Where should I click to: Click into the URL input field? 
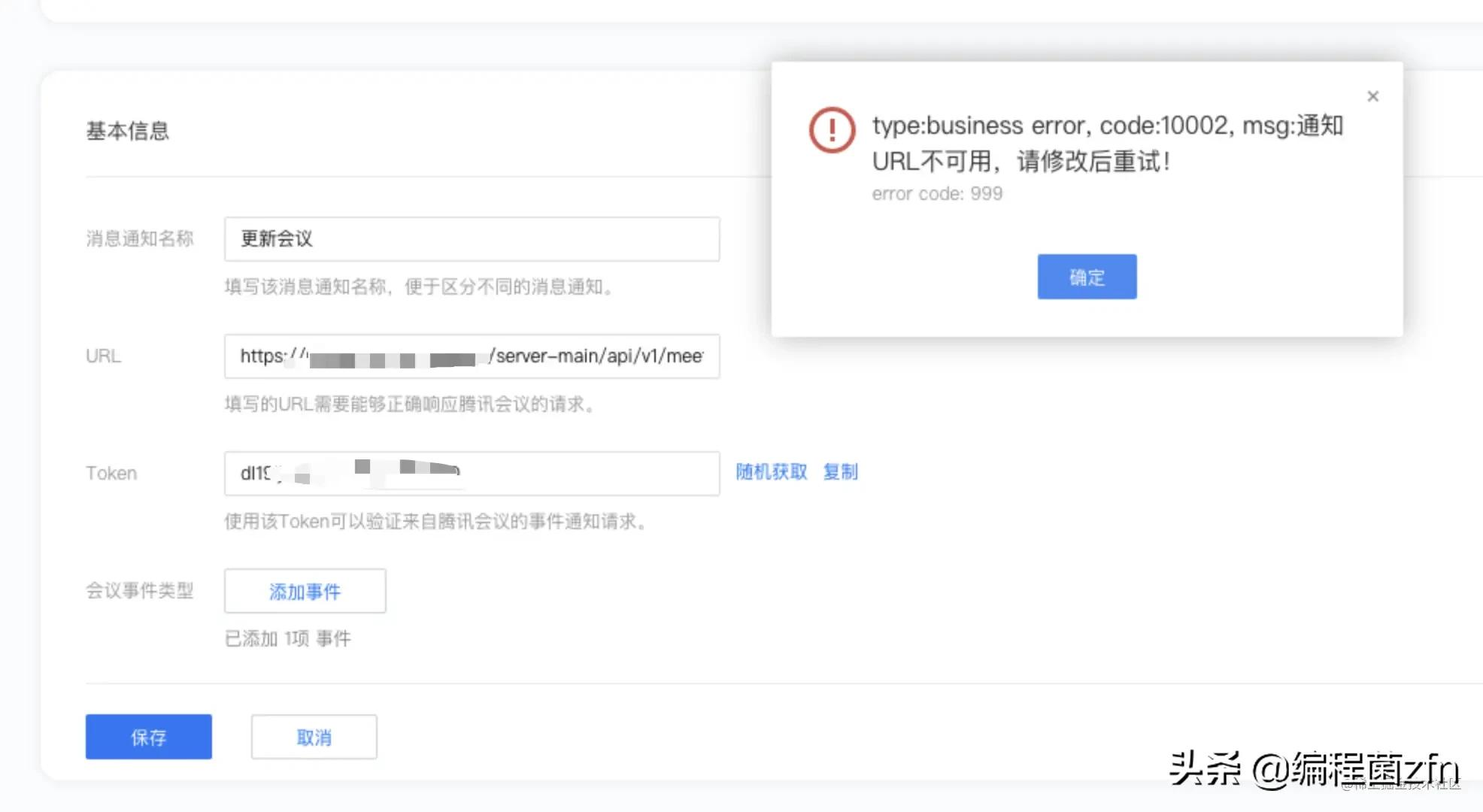click(472, 356)
